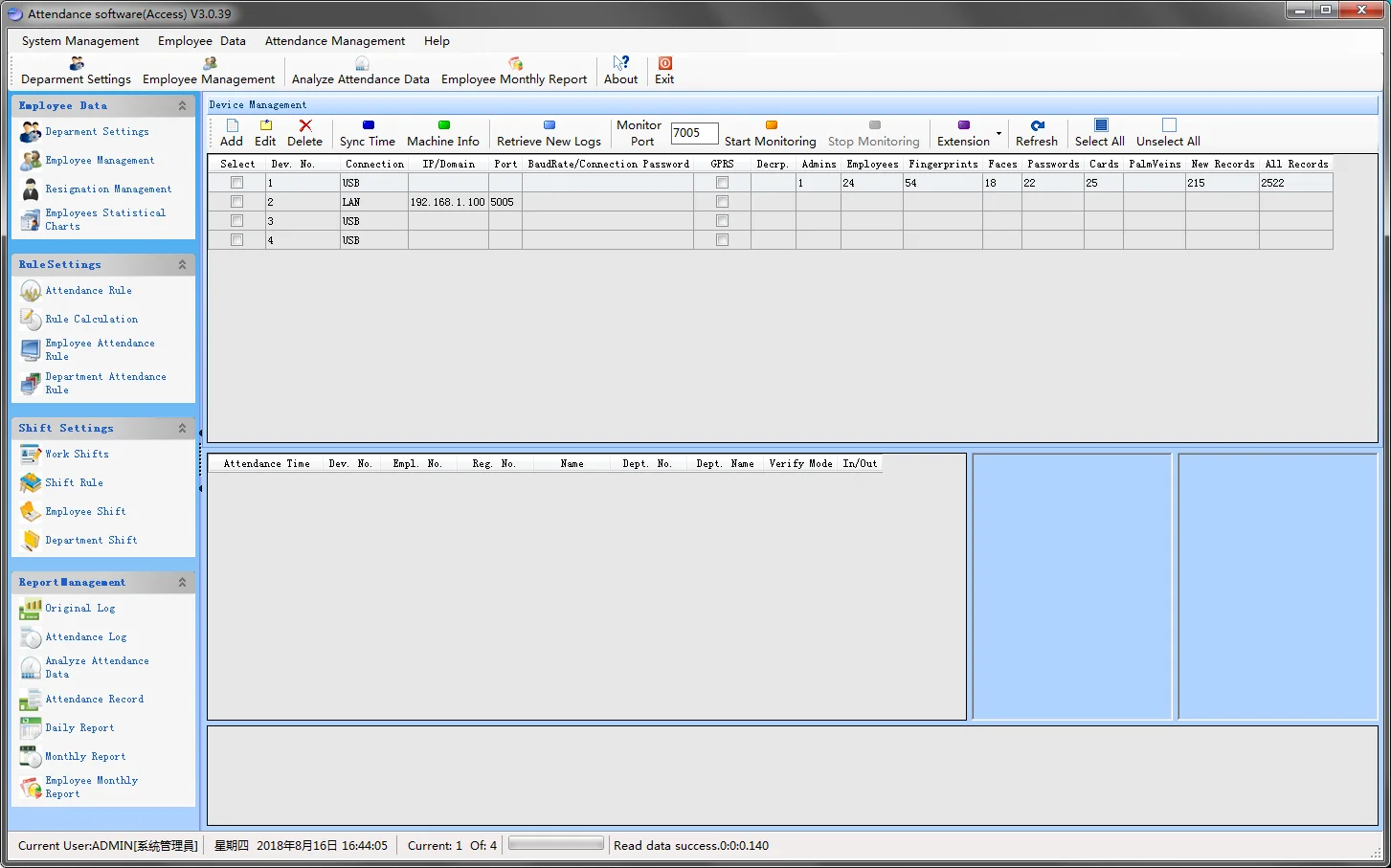Open the Extension dropdown arrow

998,134
